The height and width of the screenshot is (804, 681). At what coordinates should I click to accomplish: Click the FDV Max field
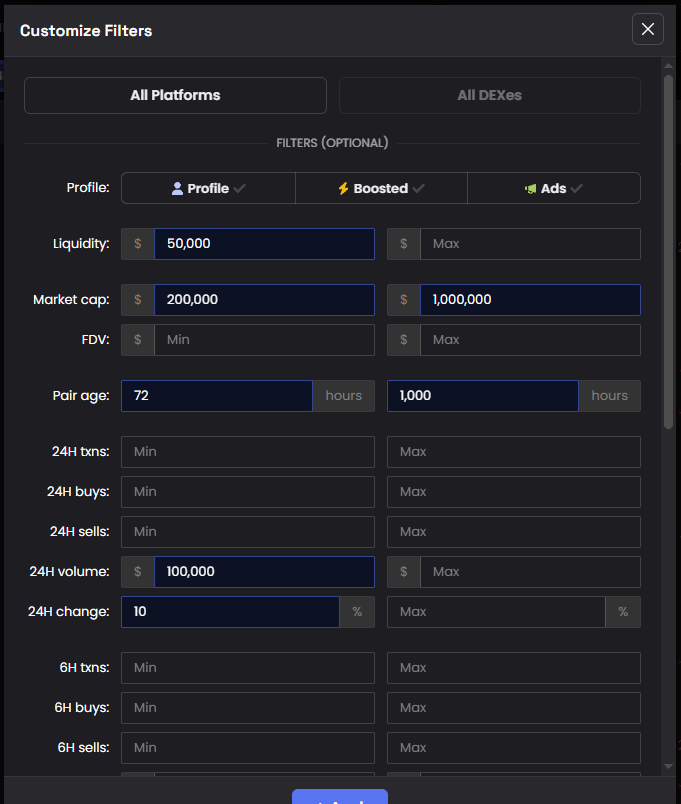(x=530, y=339)
